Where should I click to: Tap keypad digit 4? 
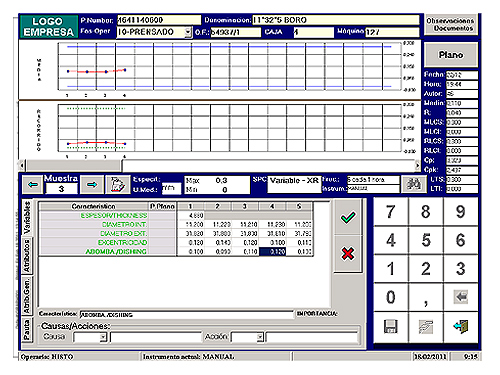pos(390,240)
